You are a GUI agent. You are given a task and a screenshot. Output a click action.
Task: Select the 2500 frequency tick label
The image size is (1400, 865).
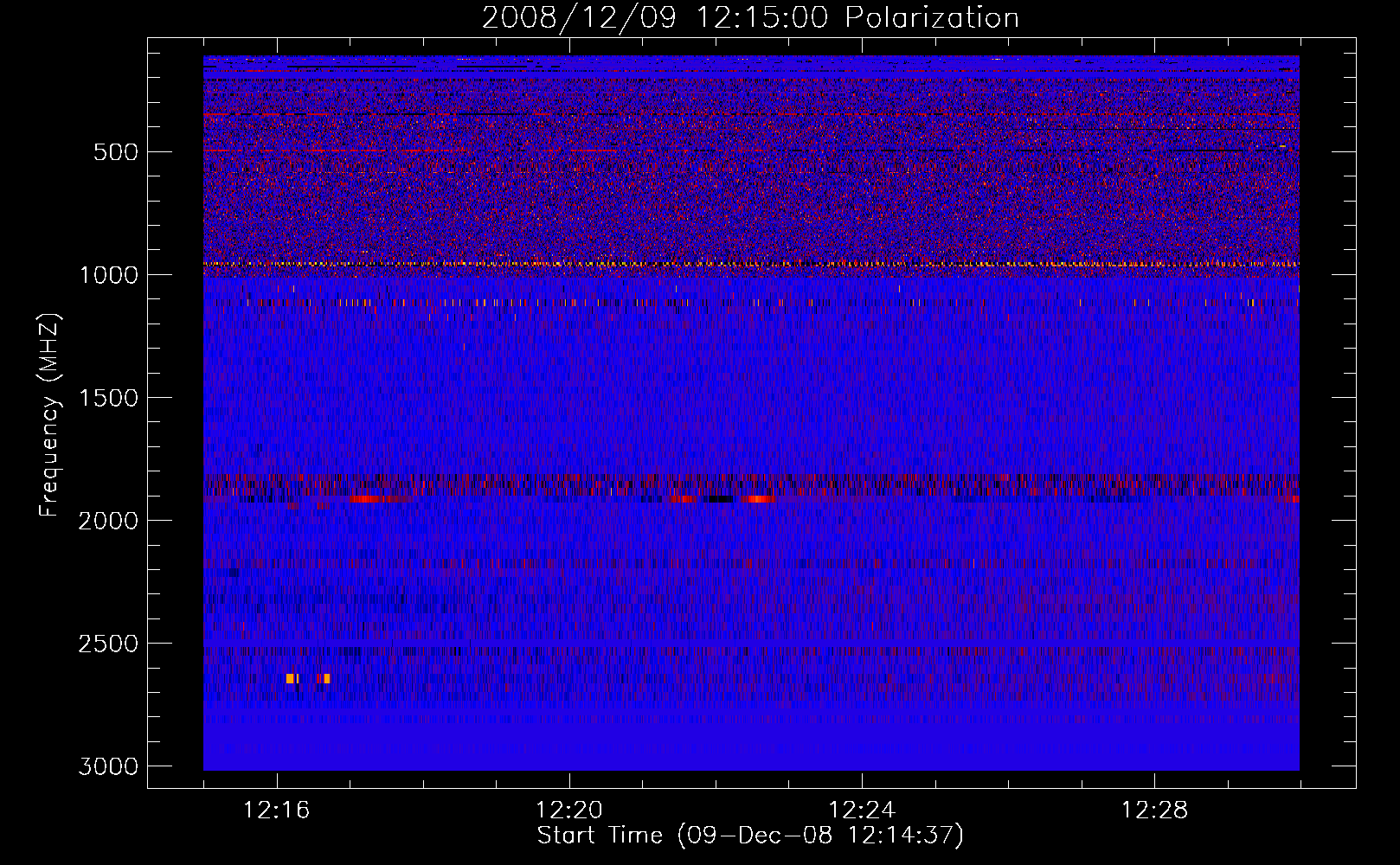coord(108,644)
